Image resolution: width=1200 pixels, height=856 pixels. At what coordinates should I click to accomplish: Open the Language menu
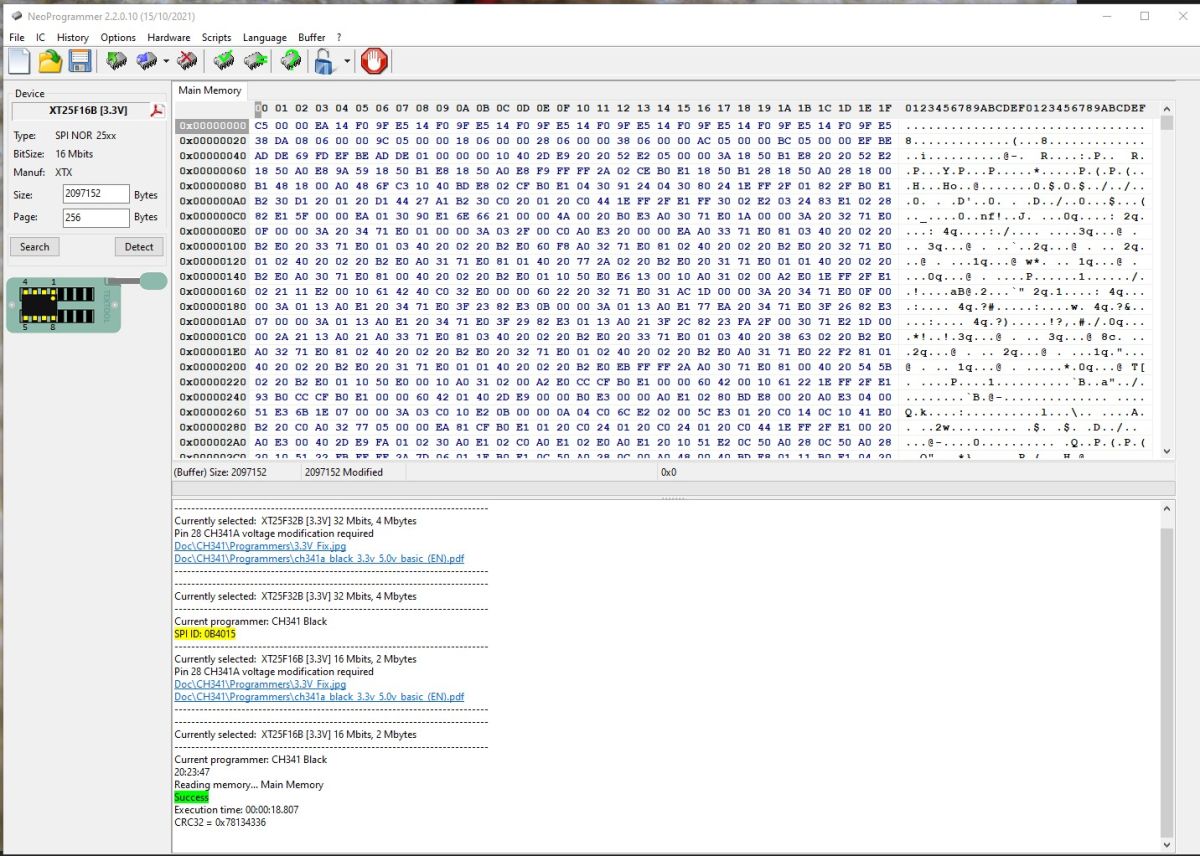[x=265, y=37]
